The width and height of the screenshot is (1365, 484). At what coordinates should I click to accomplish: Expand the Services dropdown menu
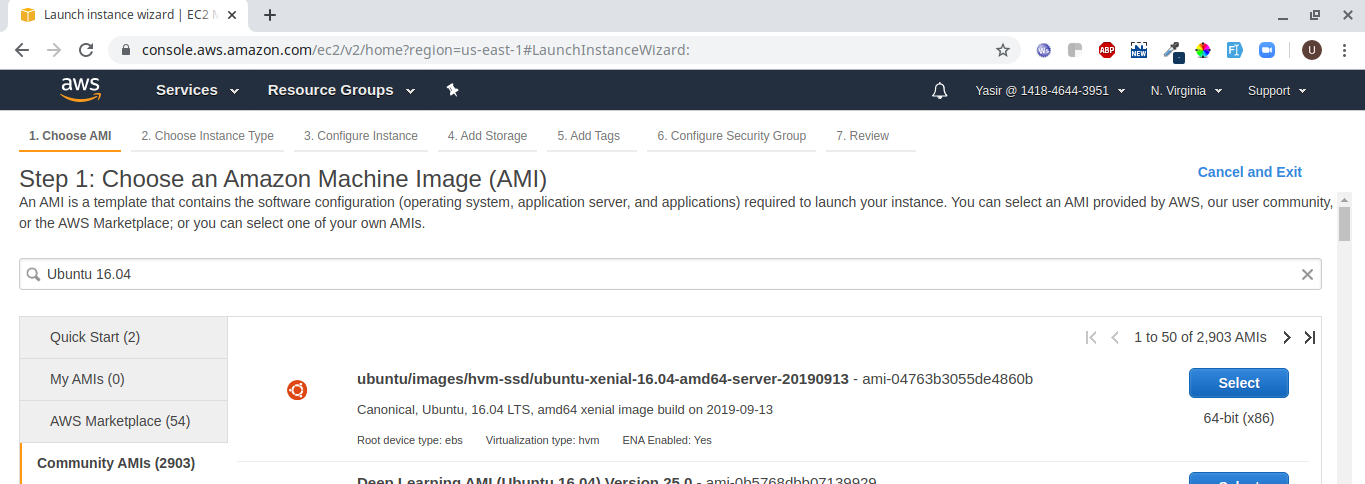pos(197,90)
